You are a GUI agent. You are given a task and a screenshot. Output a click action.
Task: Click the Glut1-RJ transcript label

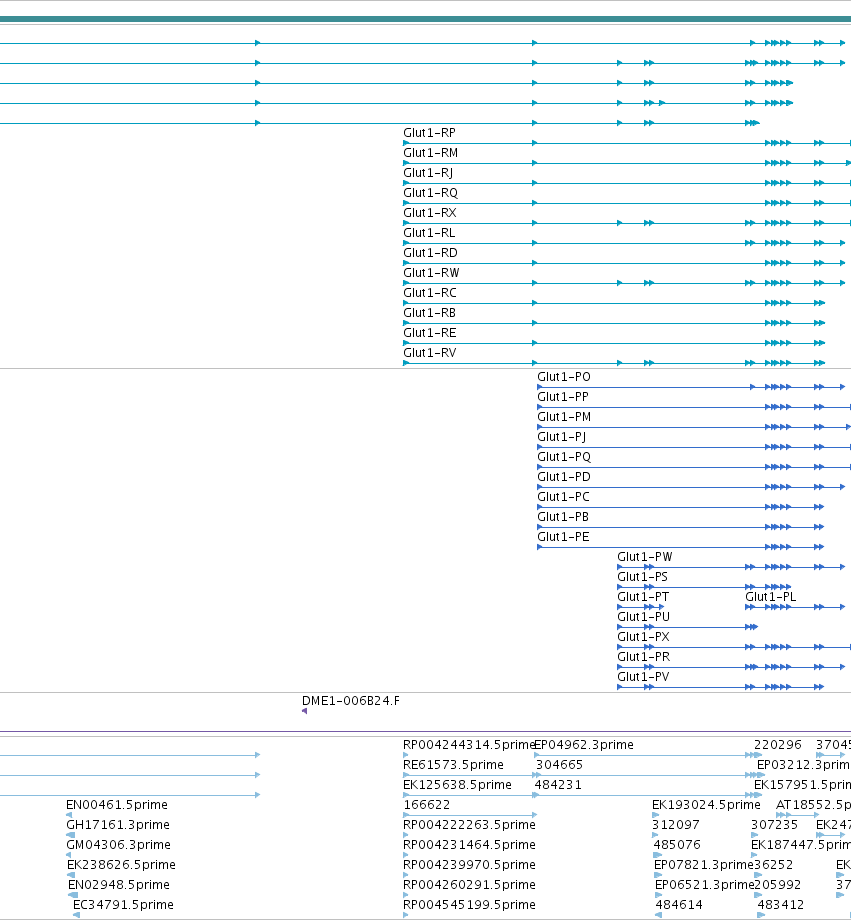pyautogui.click(x=428, y=173)
